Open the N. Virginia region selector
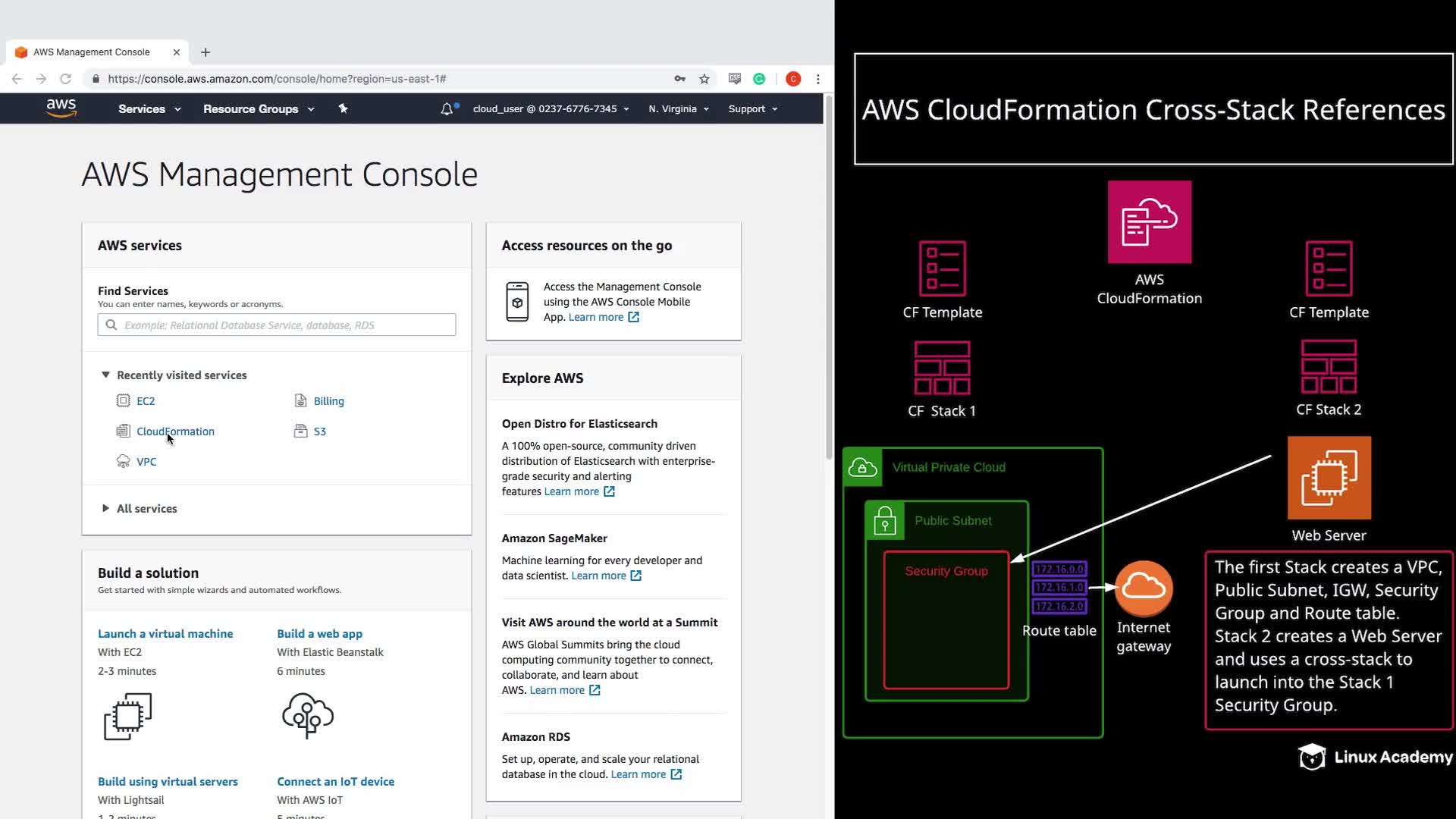This screenshot has height=819, width=1456. pos(678,108)
